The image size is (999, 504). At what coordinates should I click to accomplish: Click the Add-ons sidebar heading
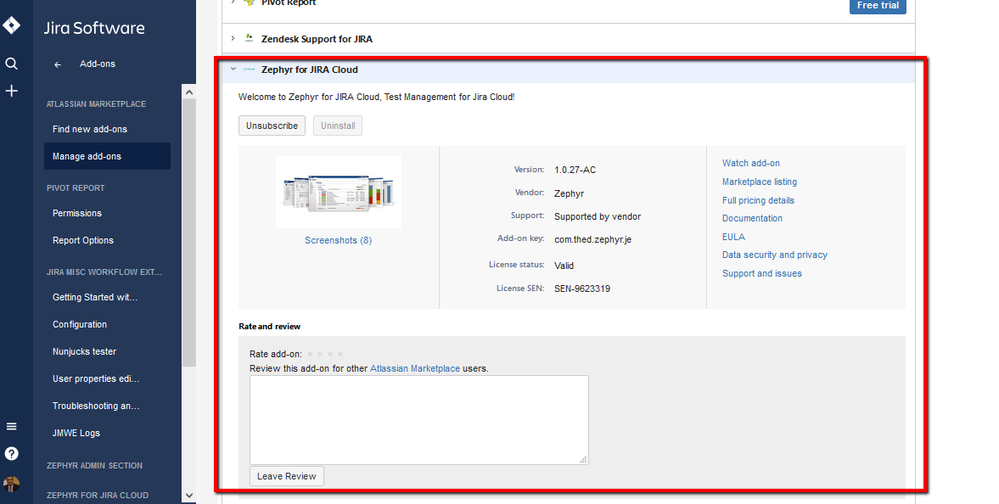(x=97, y=64)
